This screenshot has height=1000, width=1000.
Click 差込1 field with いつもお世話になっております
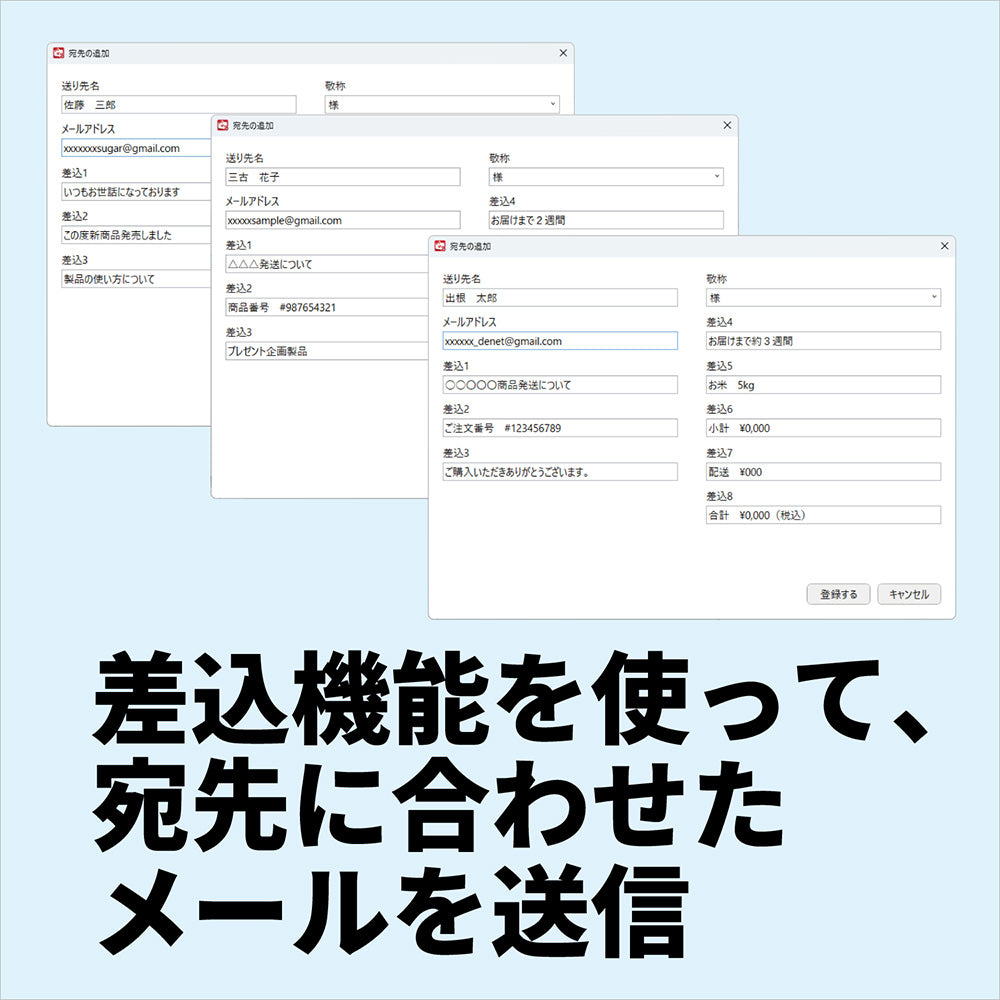(x=136, y=192)
